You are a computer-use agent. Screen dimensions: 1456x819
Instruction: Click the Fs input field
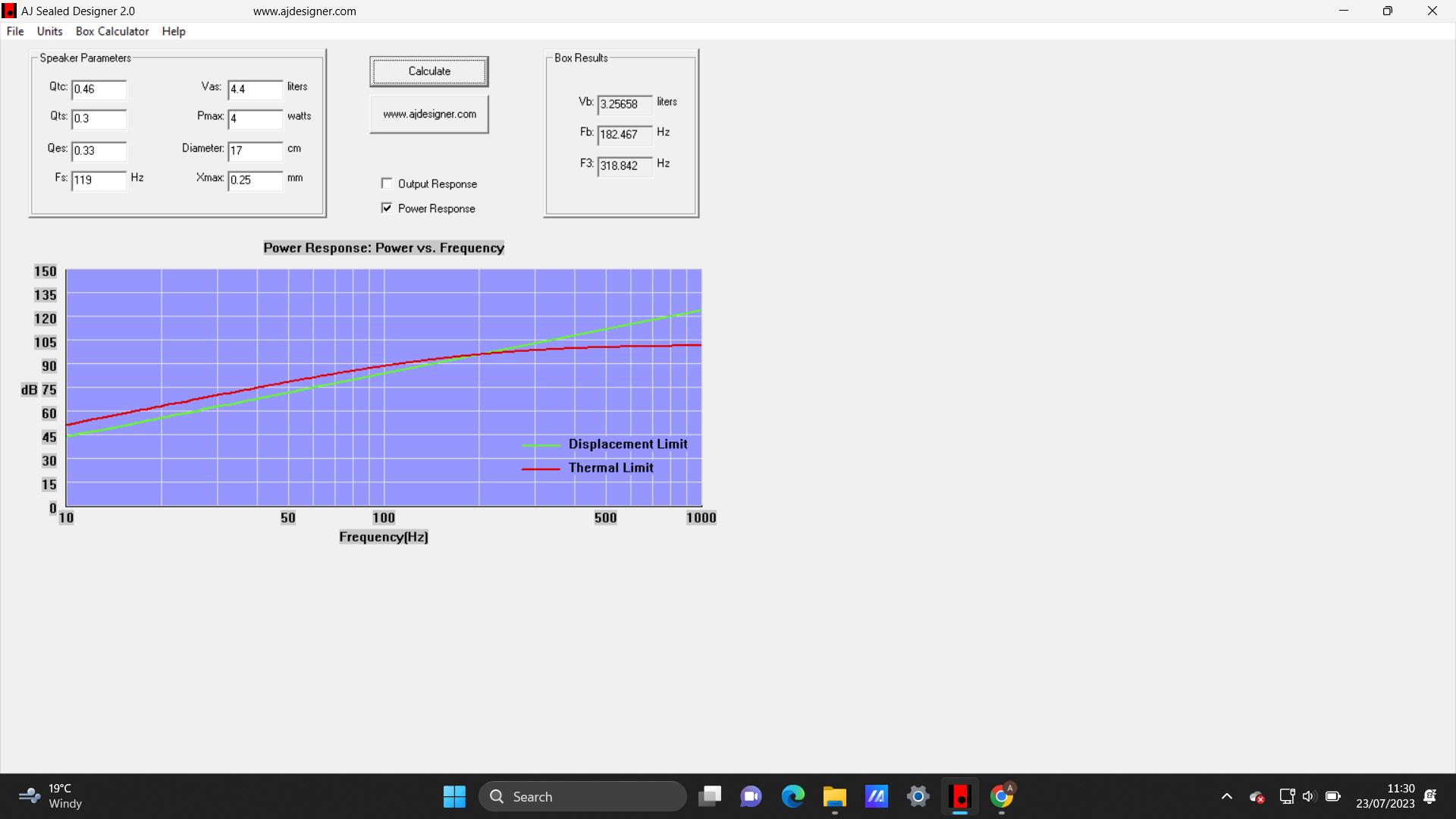99,180
